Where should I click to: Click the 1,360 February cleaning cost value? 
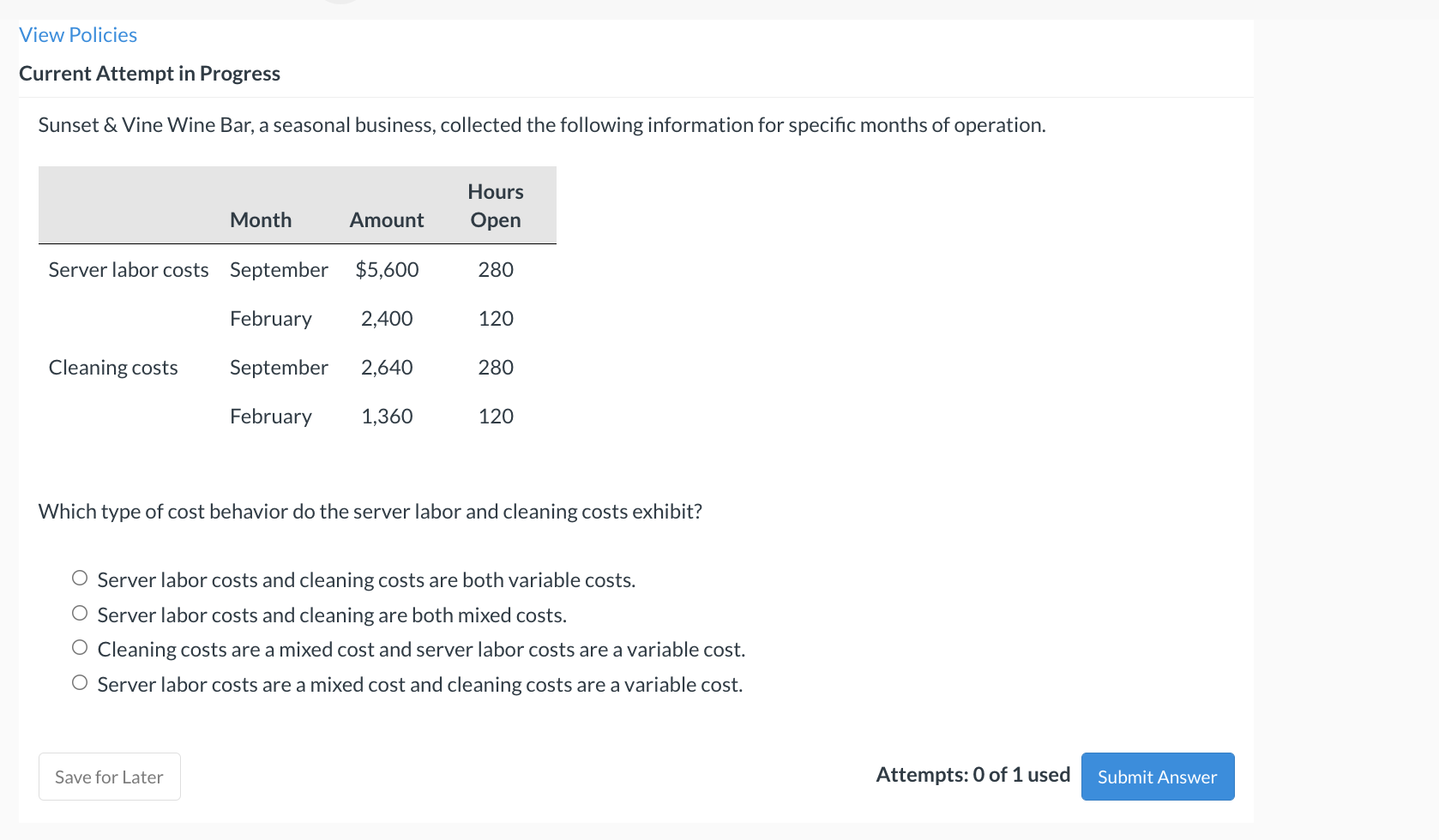pos(387,416)
